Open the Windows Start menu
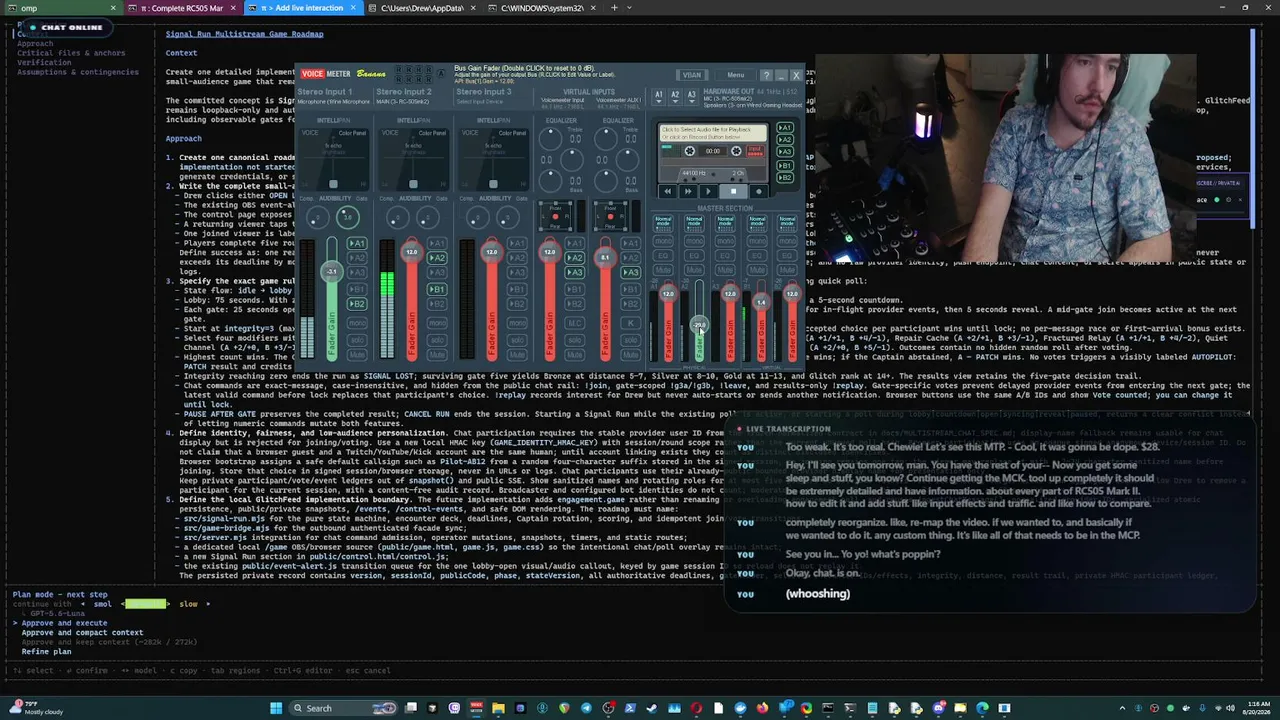This screenshot has height=720, width=1280. coord(276,708)
